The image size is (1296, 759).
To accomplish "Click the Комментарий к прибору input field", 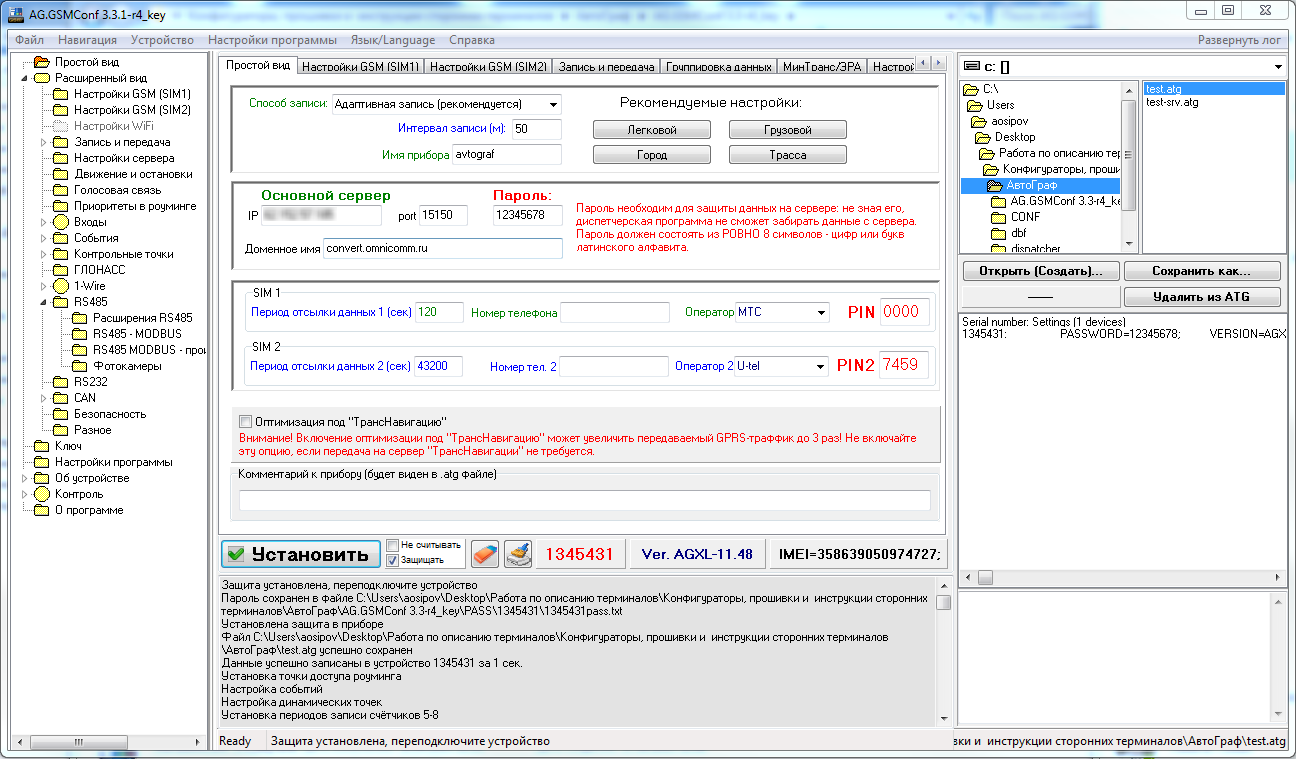I will (584, 500).
